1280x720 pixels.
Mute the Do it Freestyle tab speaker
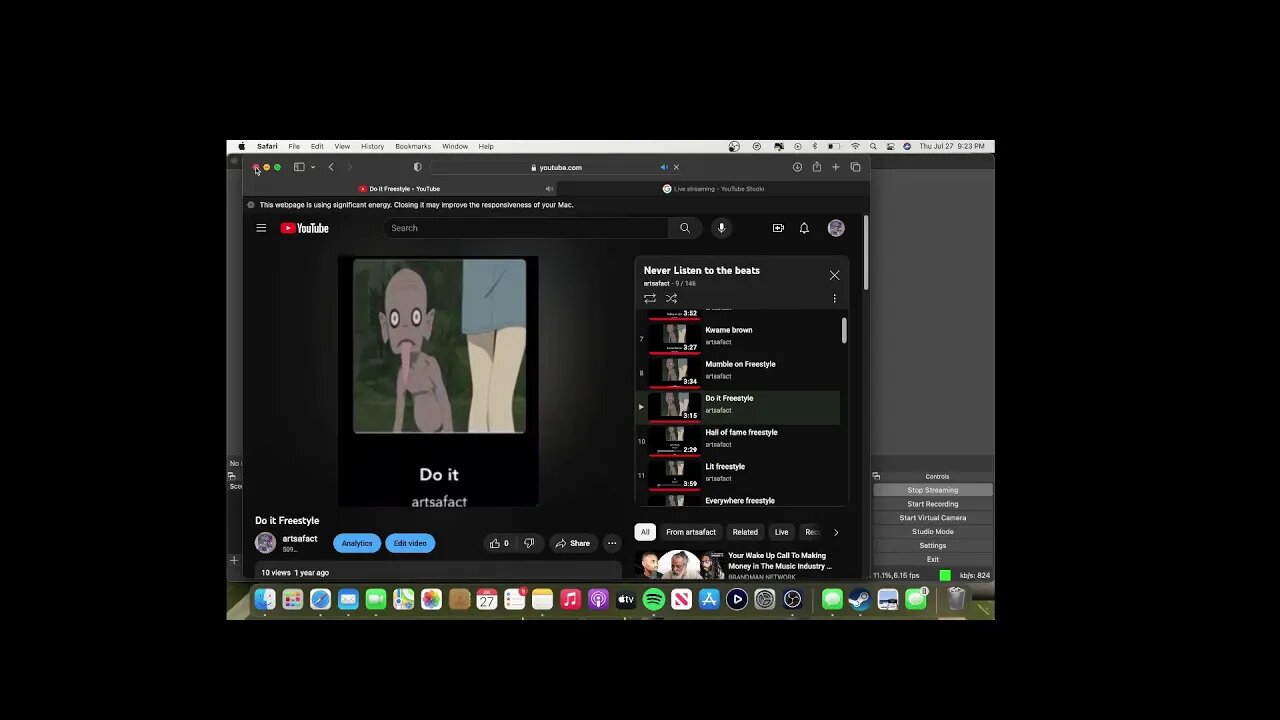tap(549, 188)
